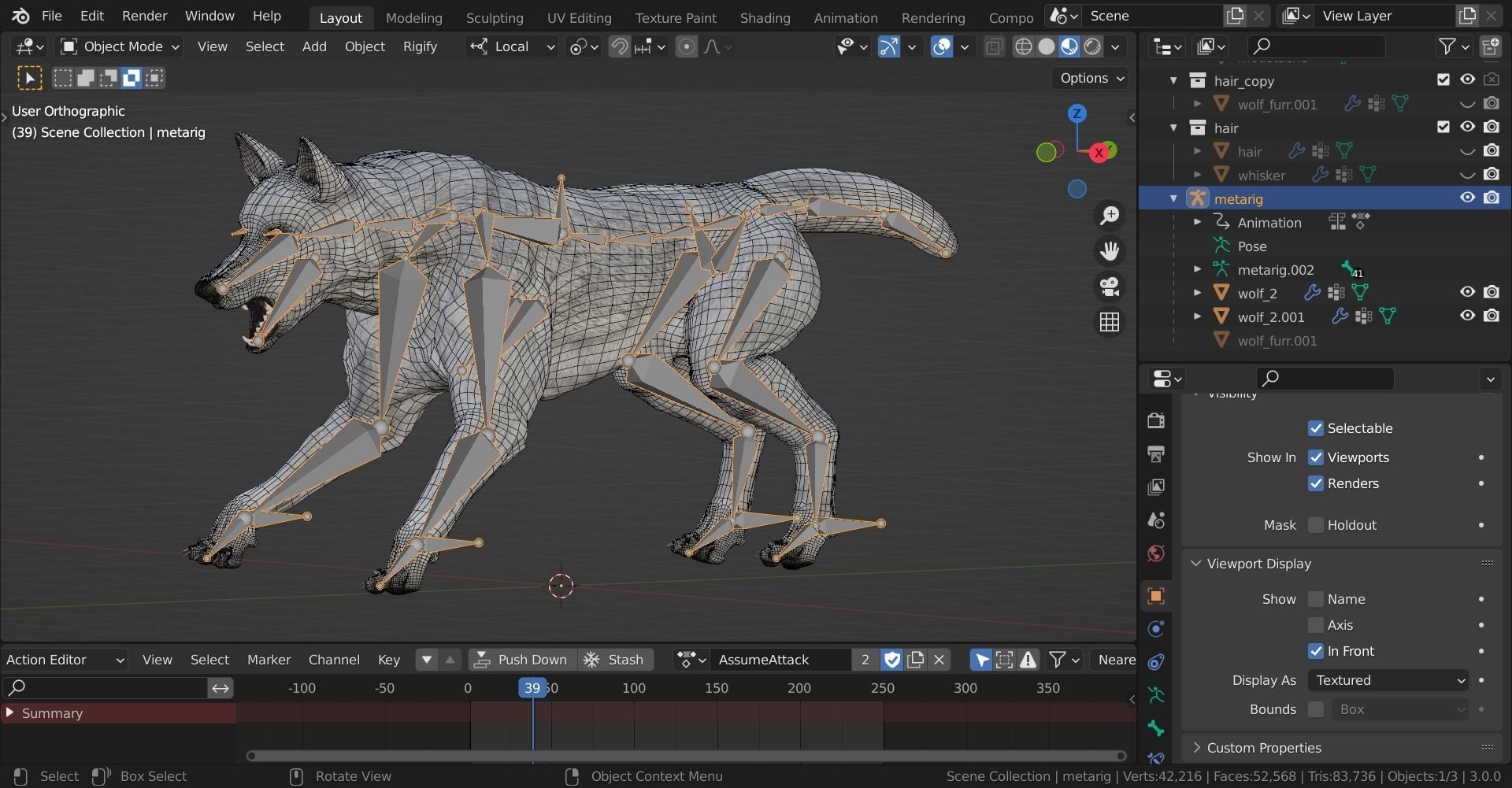Open Object Constraints properties tab icon
The image size is (1512, 788).
tap(1156, 662)
